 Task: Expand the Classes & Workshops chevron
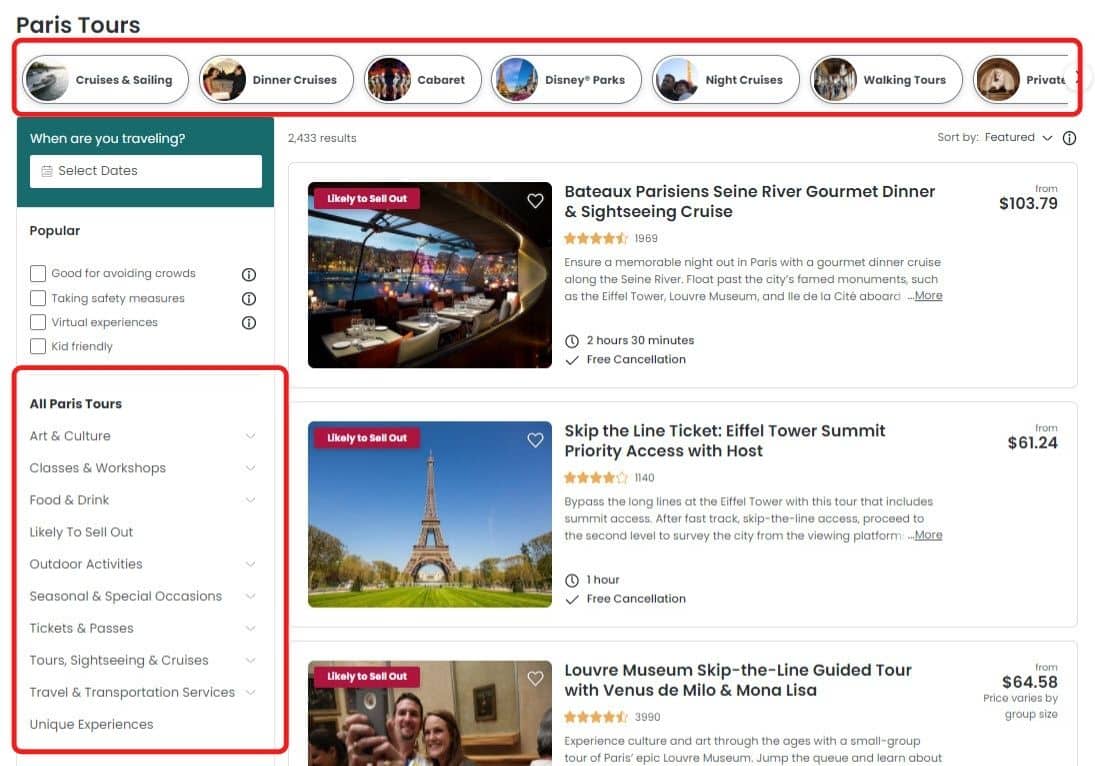click(250, 469)
